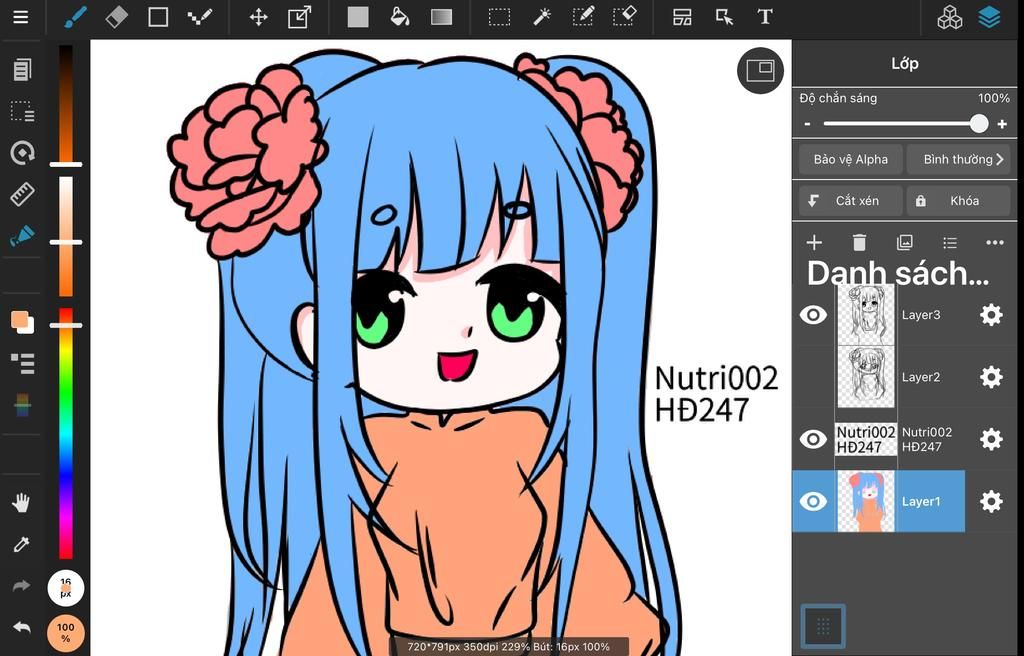Select the Layer3 thumbnail
The image size is (1024, 656).
(x=866, y=315)
